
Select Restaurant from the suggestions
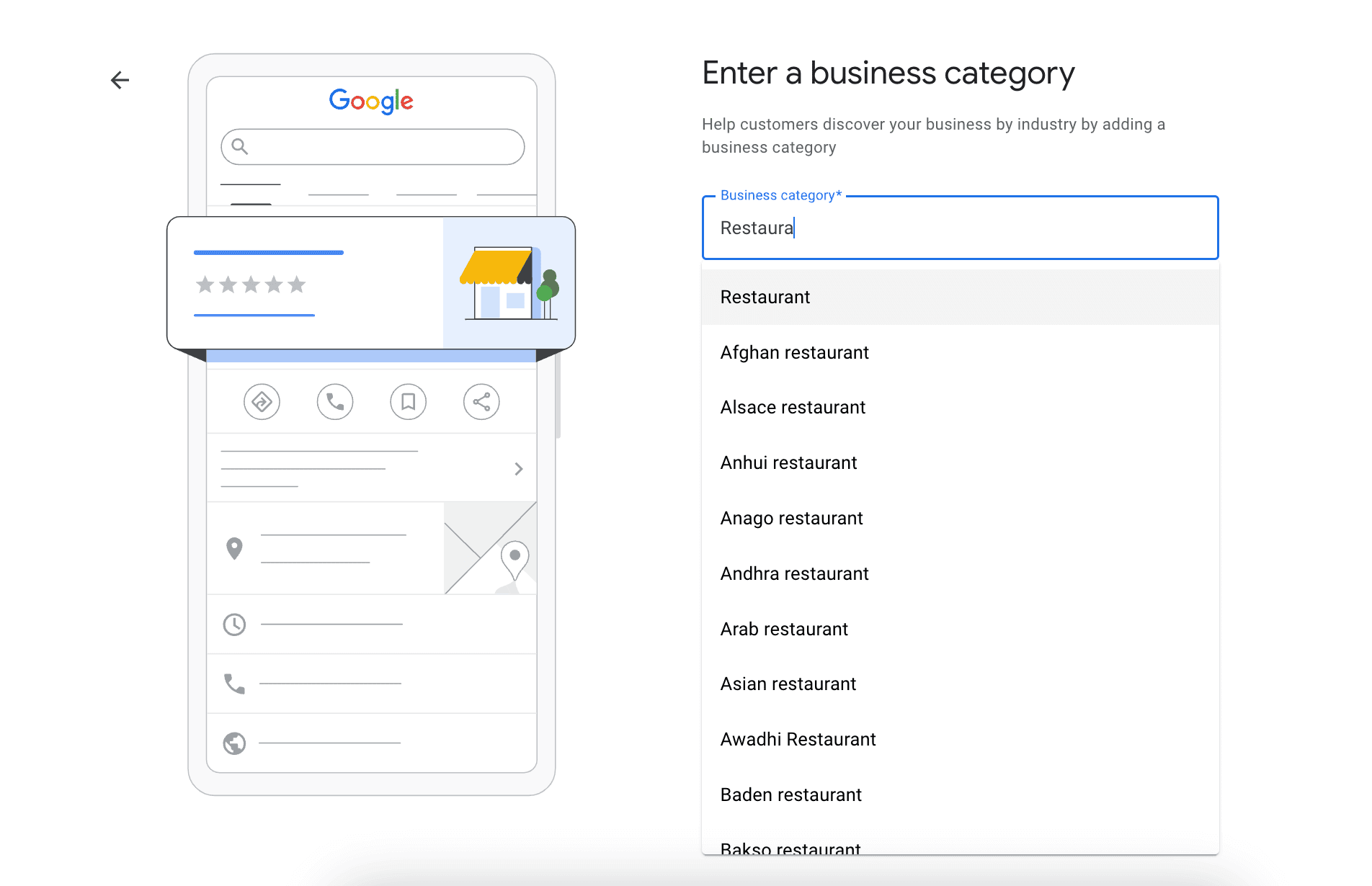click(x=765, y=297)
